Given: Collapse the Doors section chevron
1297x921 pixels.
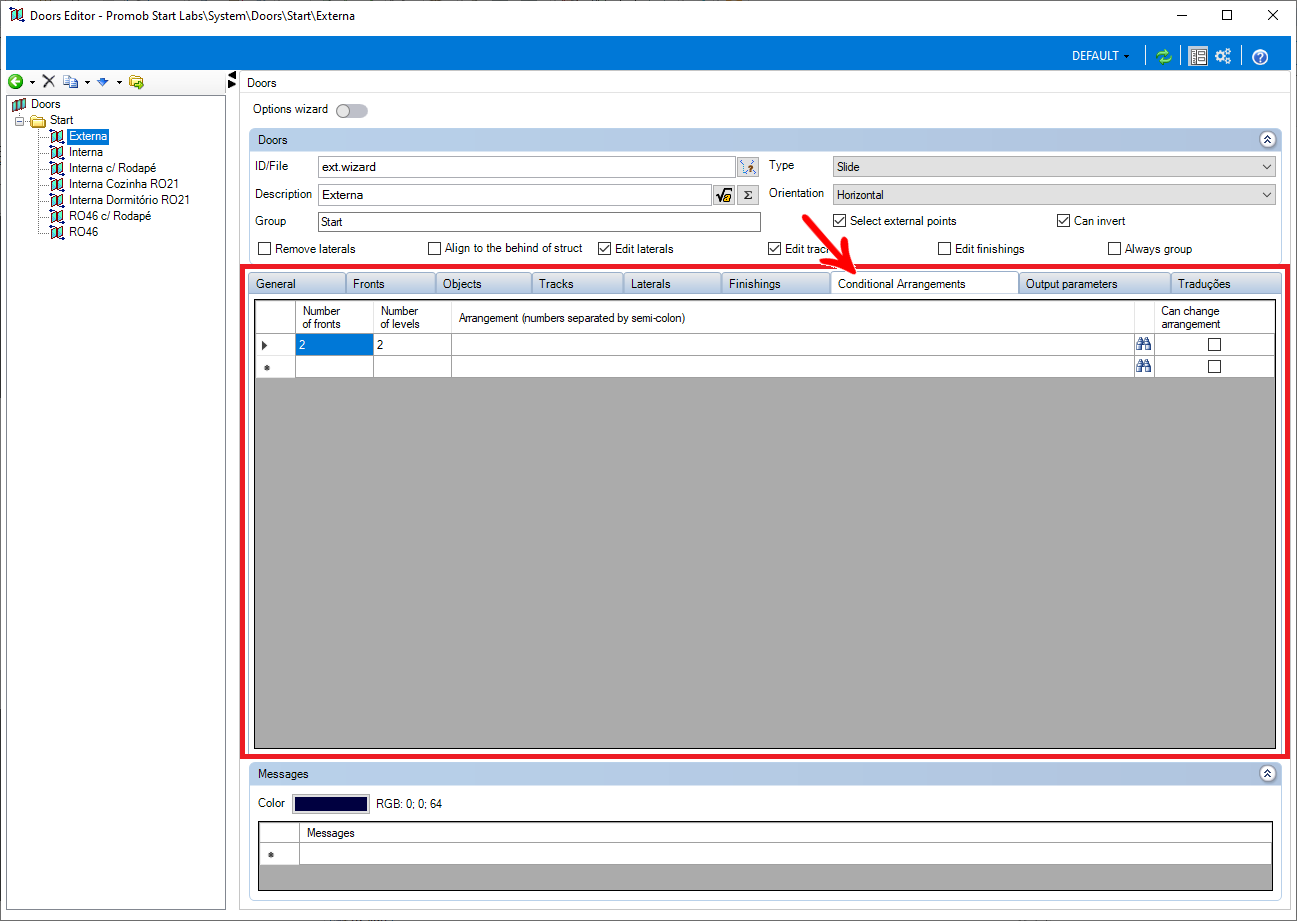Looking at the screenshot, I should 1267,140.
